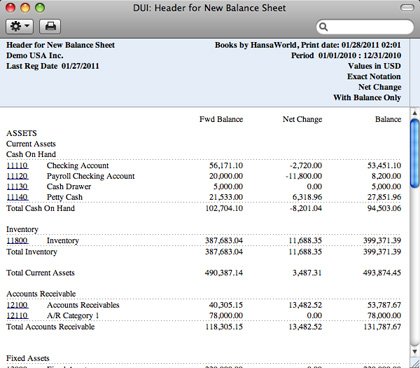Click Checking Account balance 53,451.10
The height and width of the screenshot is (368, 420).
click(384, 166)
